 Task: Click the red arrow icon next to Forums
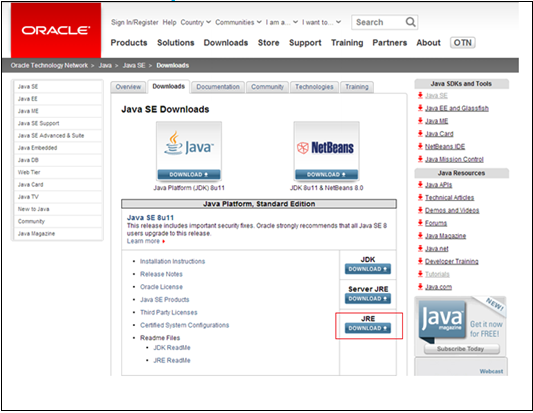point(420,223)
